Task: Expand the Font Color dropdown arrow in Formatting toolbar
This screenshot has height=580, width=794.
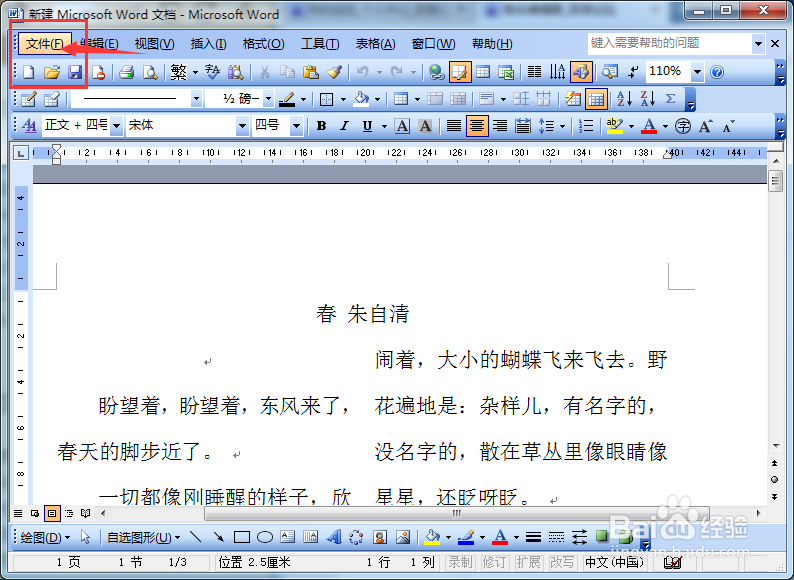Action: [x=665, y=126]
